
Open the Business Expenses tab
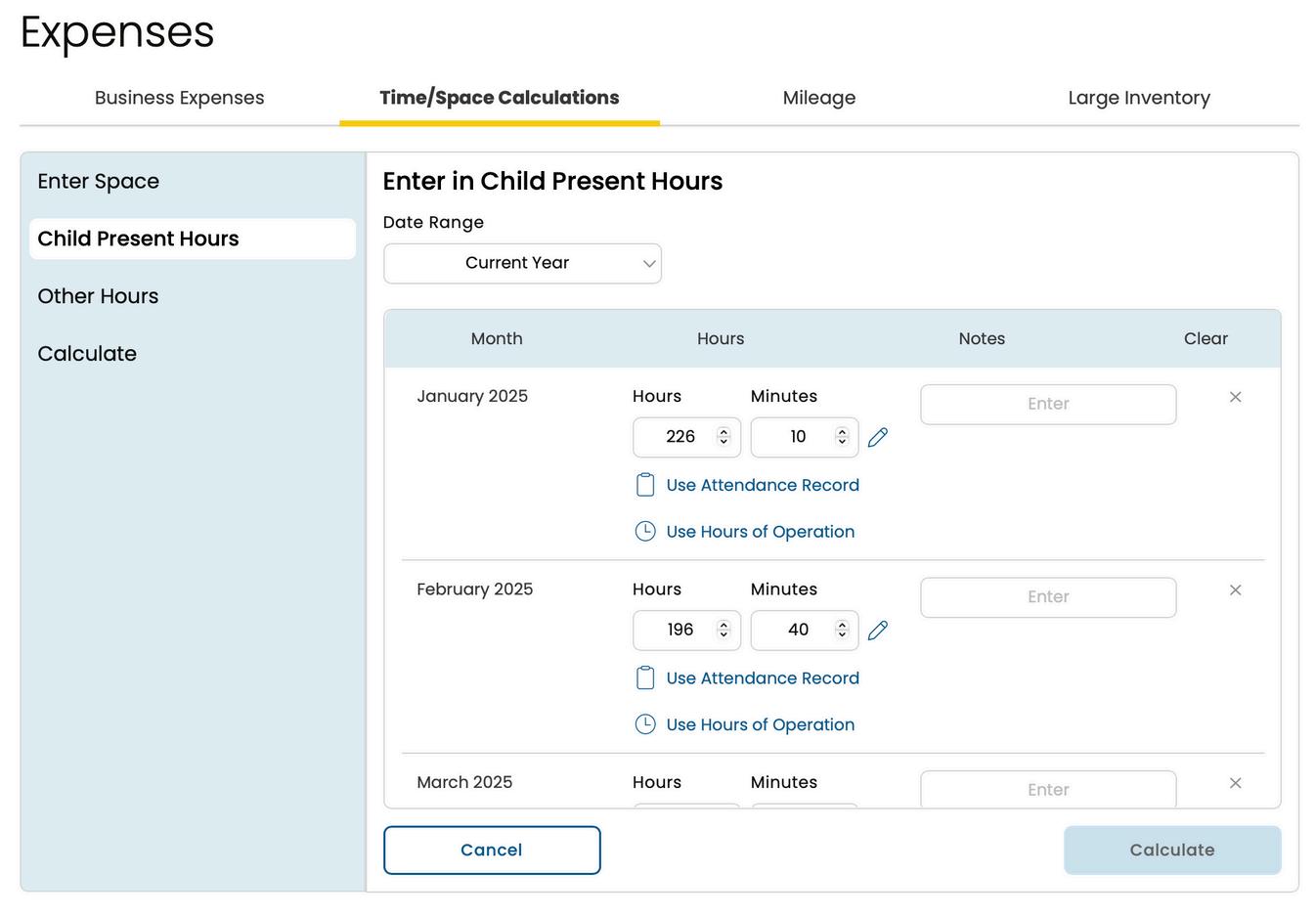click(180, 98)
